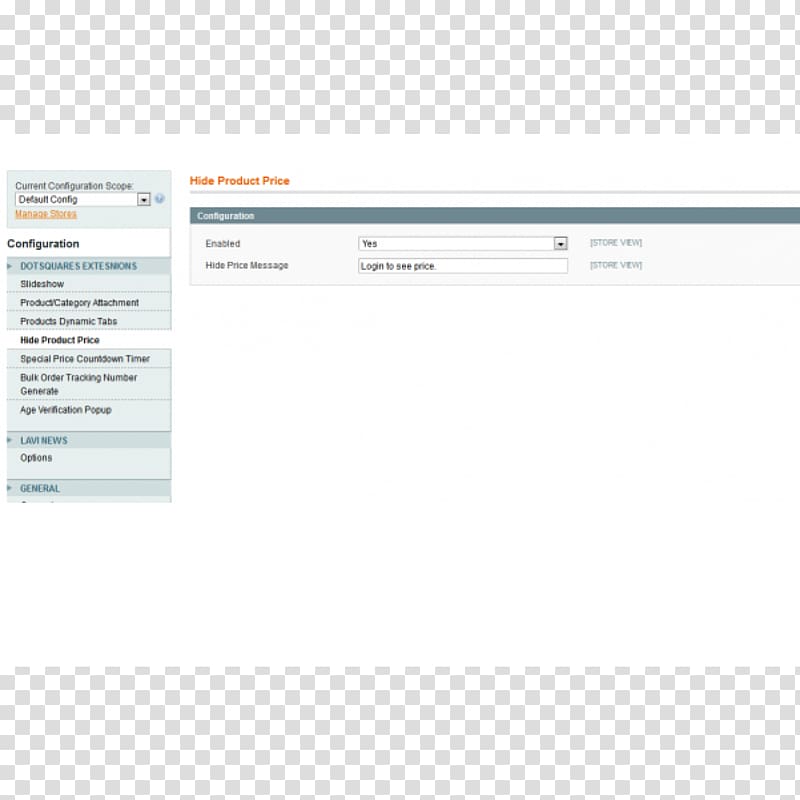Click STORE VIEW text beside Enabled
The height and width of the screenshot is (800, 800).
(x=616, y=243)
